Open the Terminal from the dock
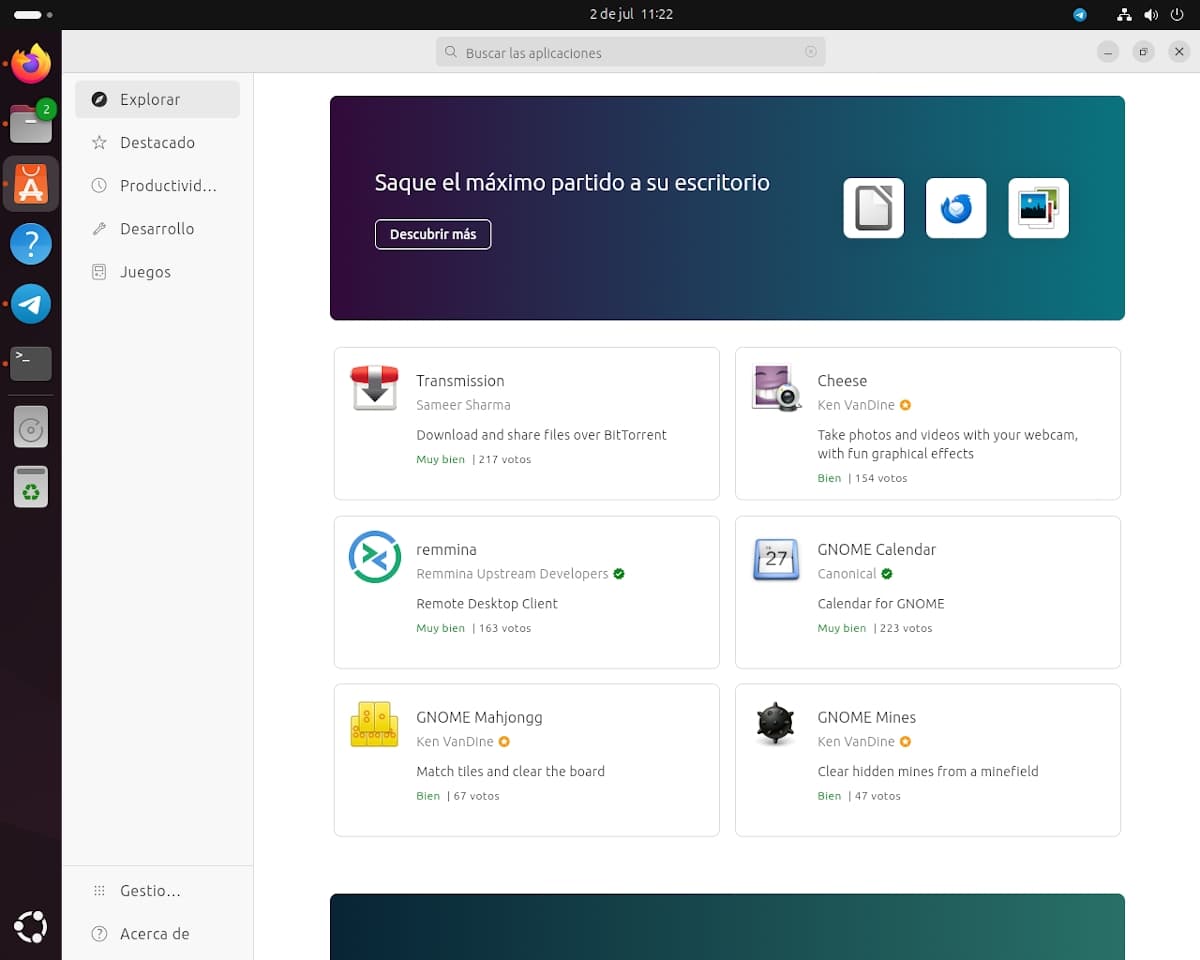The height and width of the screenshot is (960, 1200). click(31, 363)
